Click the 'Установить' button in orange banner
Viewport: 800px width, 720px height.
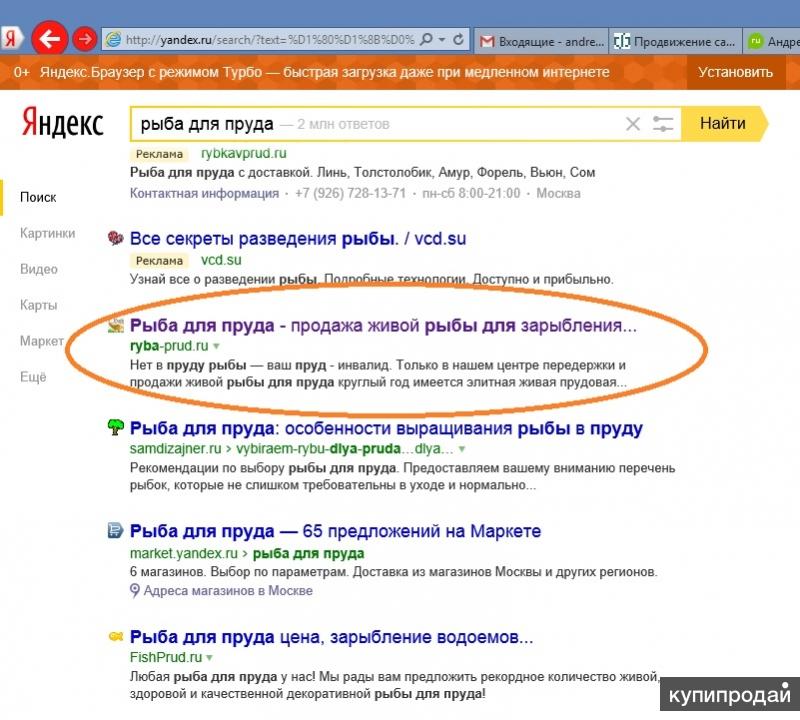(735, 72)
